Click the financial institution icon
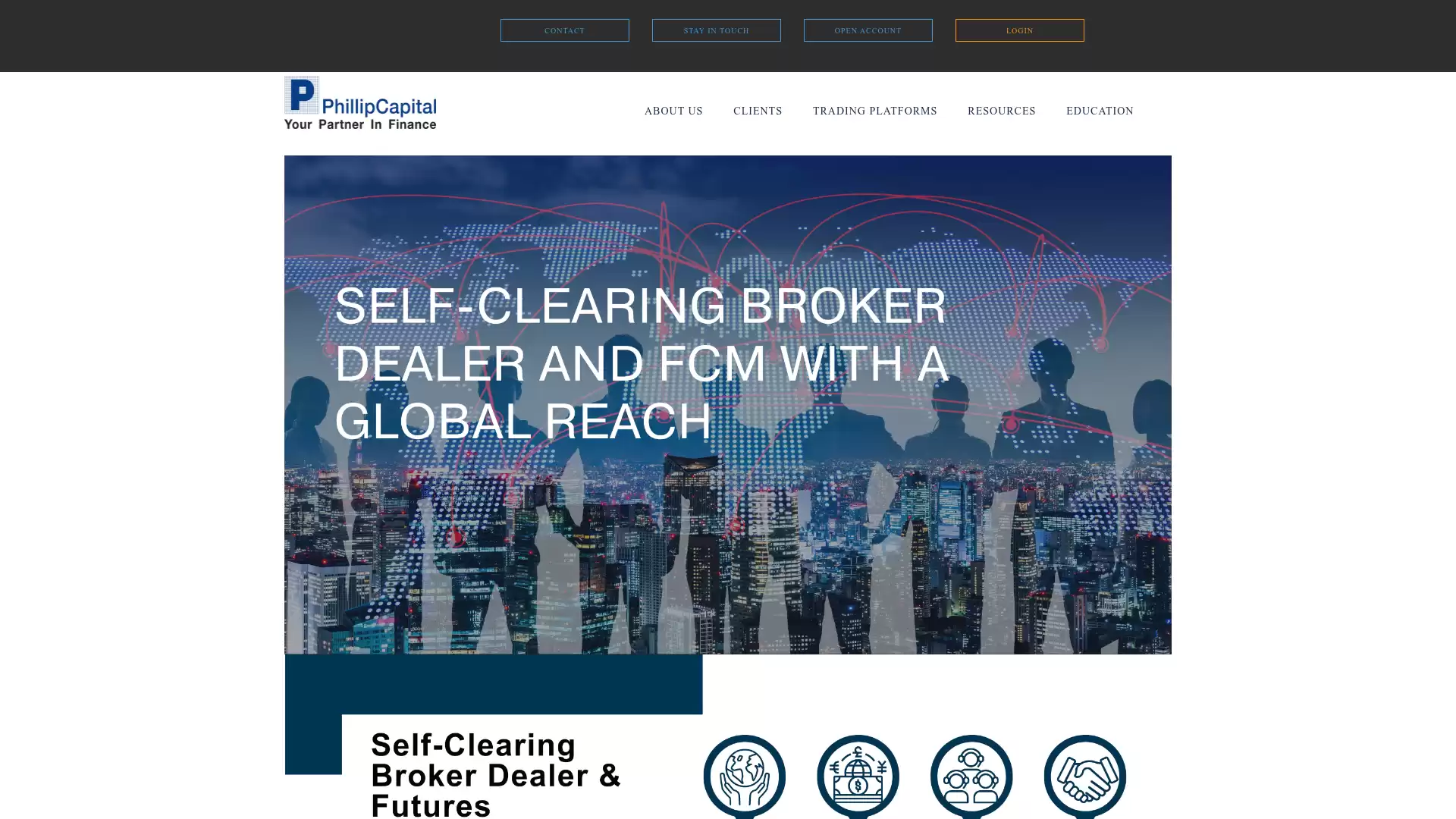The image size is (1456, 819). click(857, 775)
